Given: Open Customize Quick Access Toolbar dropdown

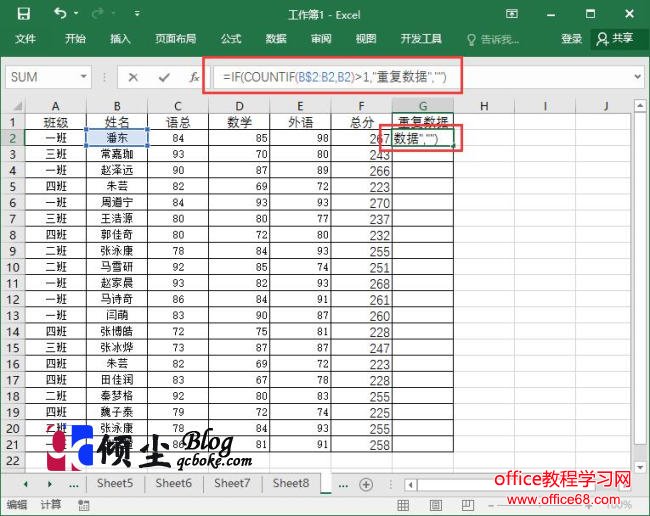Looking at the screenshot, I should pyautogui.click(x=137, y=14).
